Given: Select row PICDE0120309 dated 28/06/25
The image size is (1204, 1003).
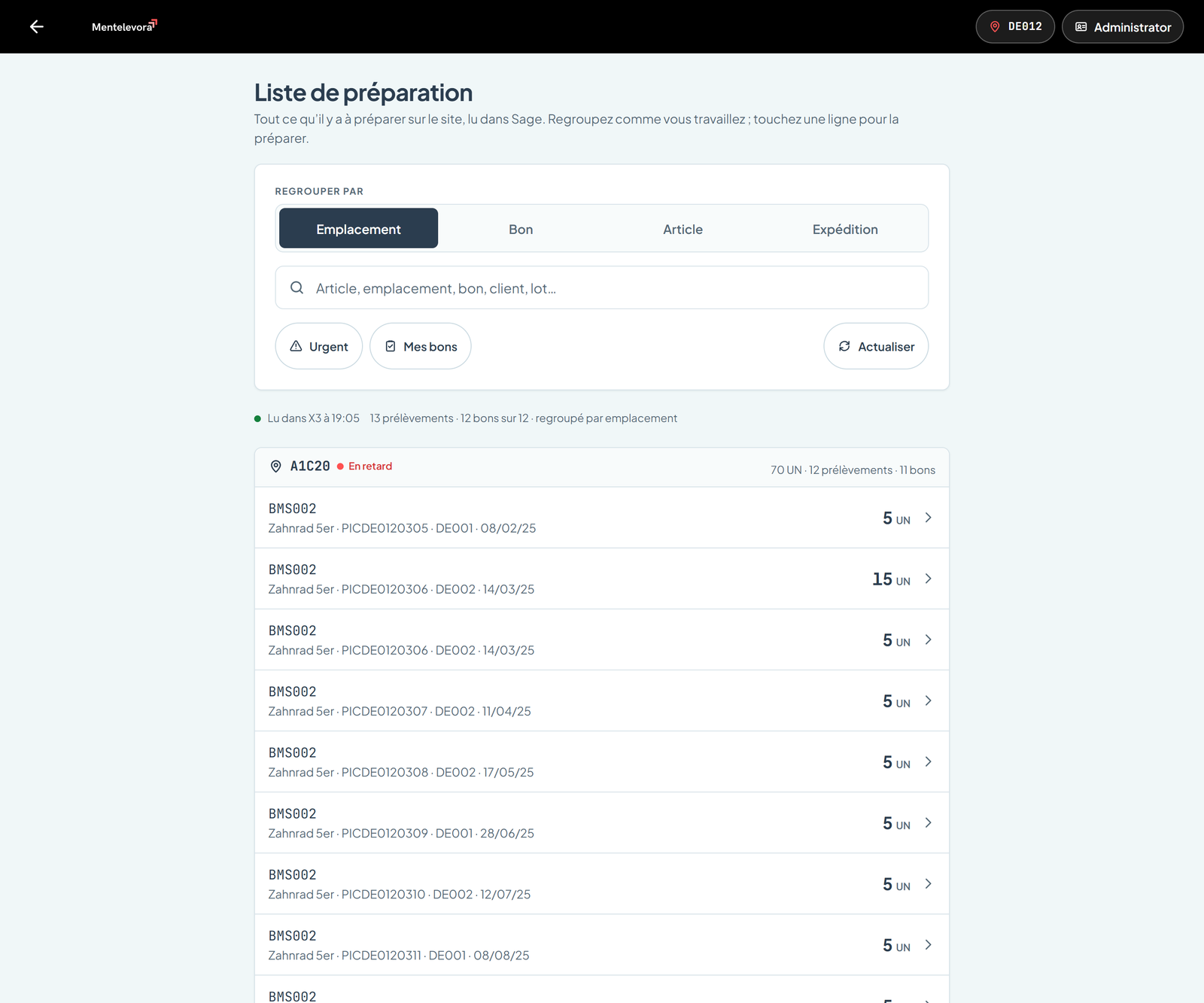Looking at the screenshot, I should [601, 822].
